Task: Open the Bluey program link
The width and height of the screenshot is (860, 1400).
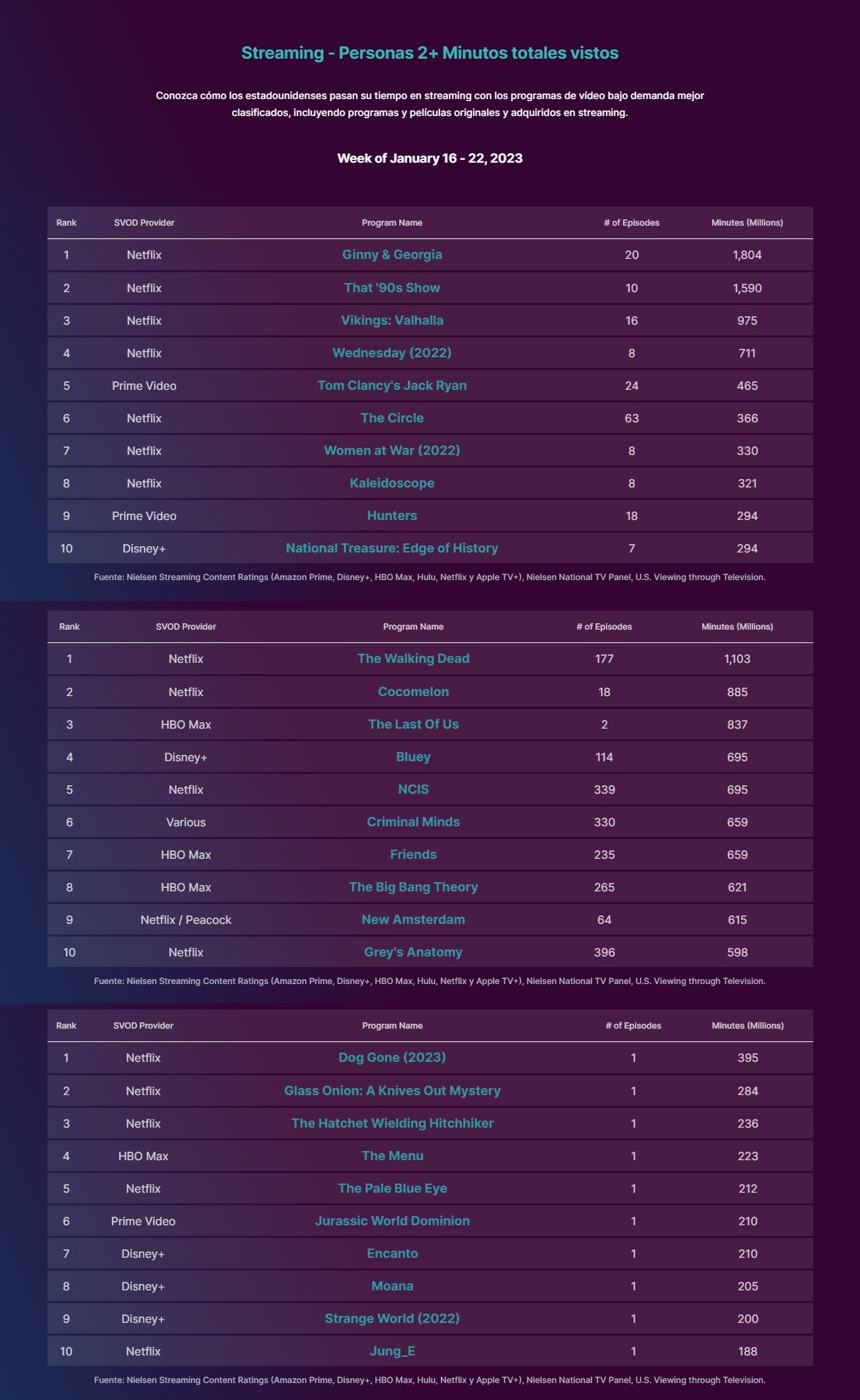Action: [413, 757]
